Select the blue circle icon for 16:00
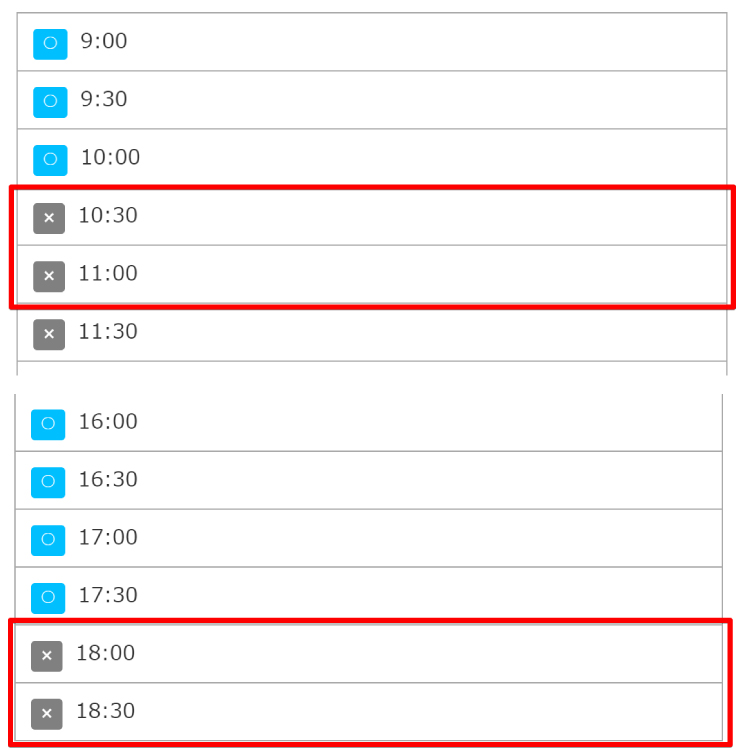Screen dimensions: 740x750 click(48, 424)
